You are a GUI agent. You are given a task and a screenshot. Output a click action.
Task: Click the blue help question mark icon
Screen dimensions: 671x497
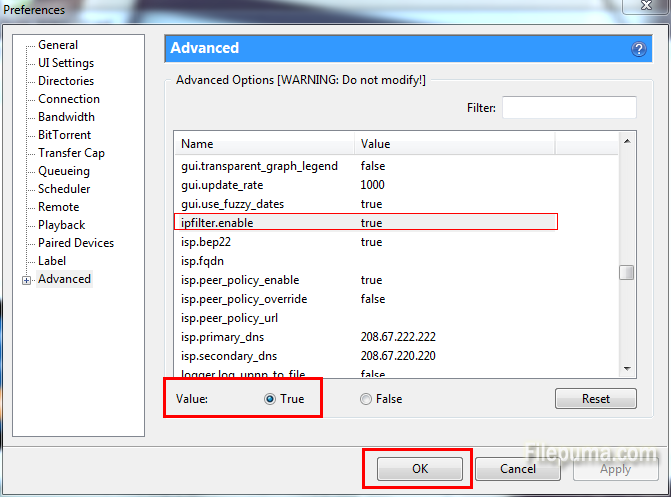coord(639,49)
